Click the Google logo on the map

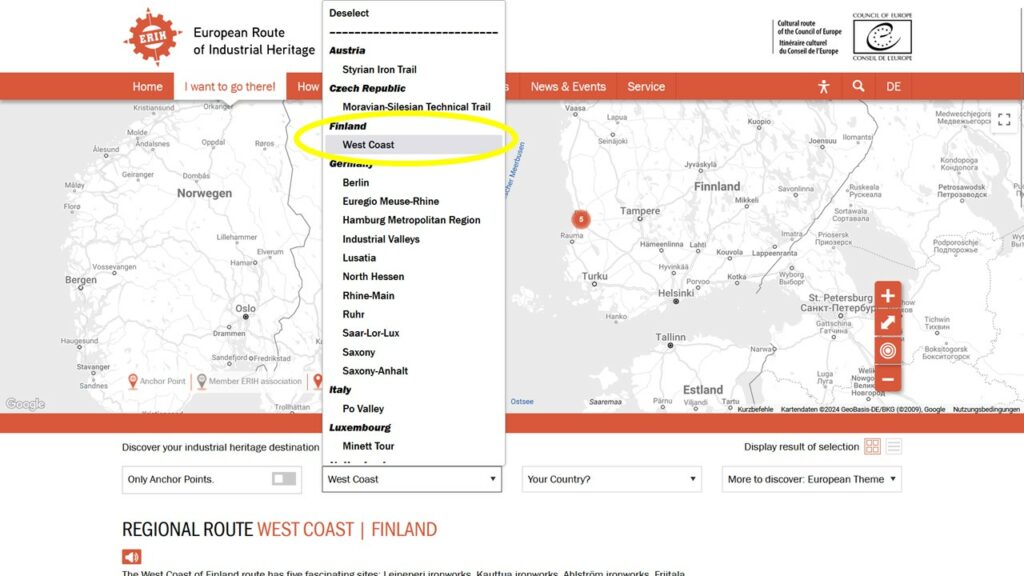click(25, 404)
